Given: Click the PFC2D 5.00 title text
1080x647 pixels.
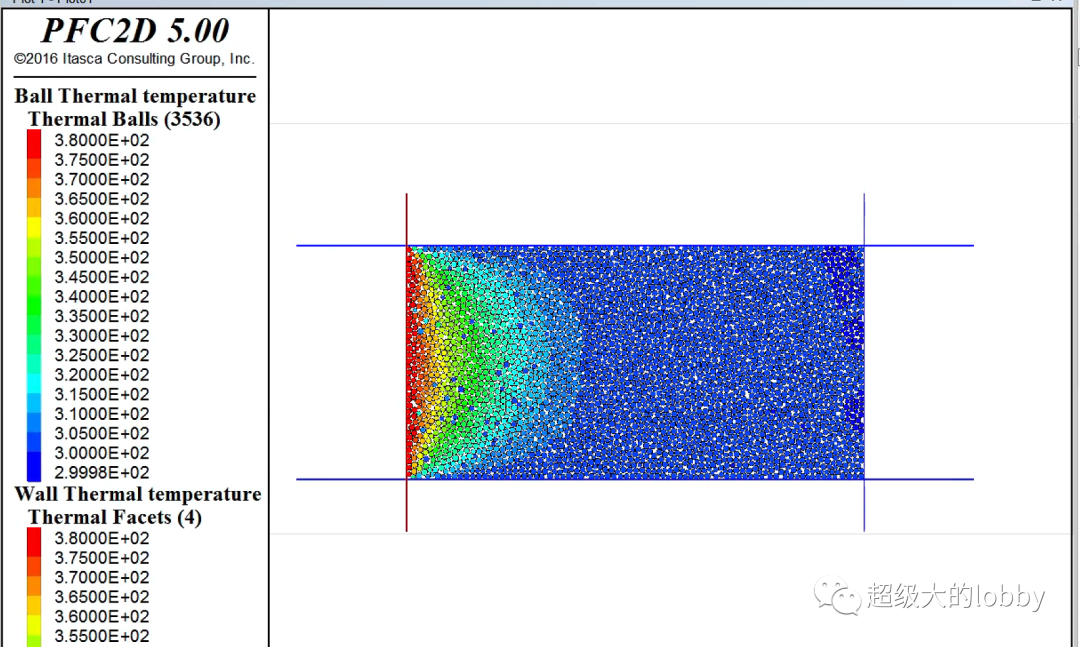Looking at the screenshot, I should pyautogui.click(x=135, y=30).
